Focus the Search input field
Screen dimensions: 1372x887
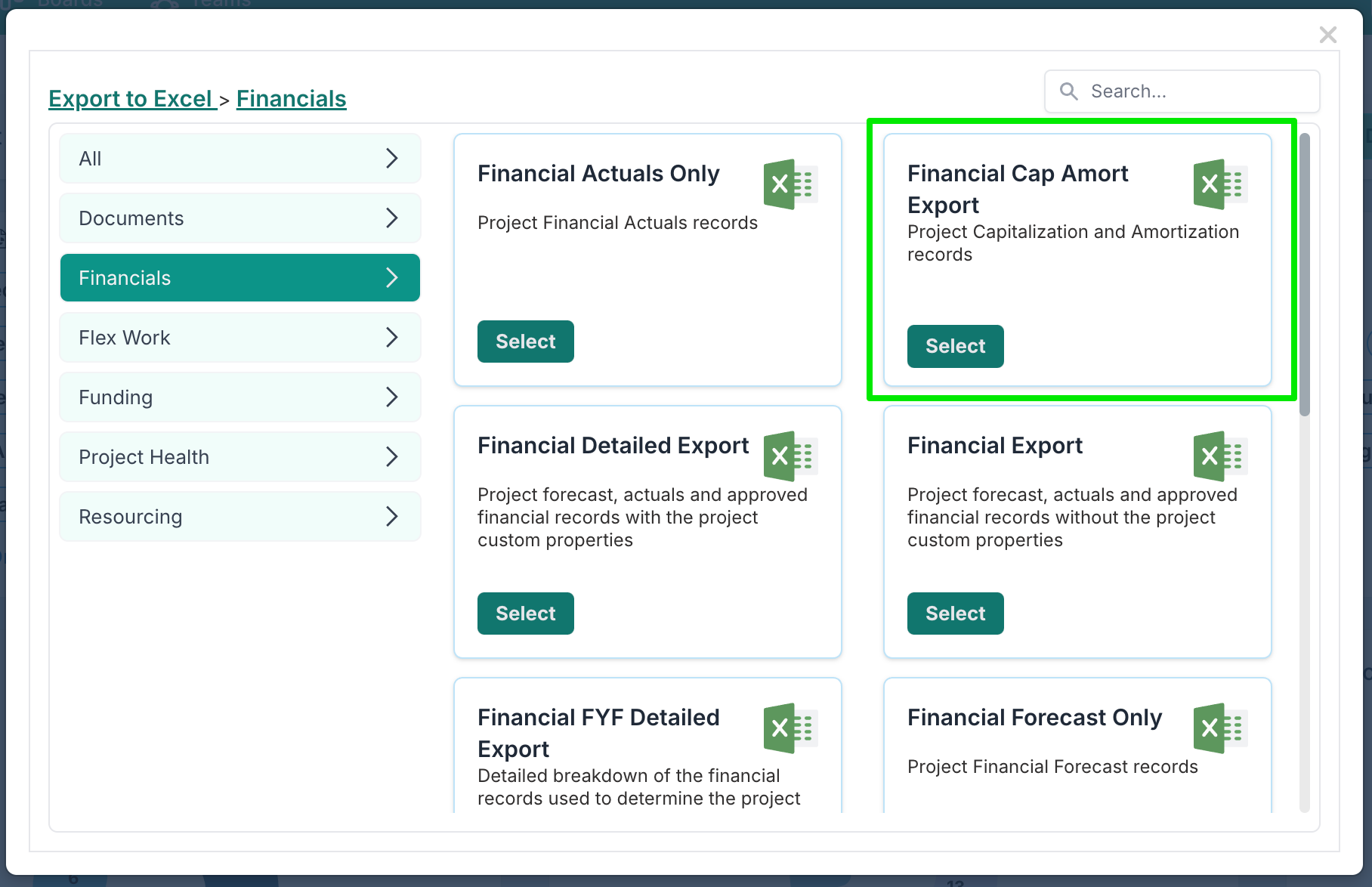[x=1182, y=91]
